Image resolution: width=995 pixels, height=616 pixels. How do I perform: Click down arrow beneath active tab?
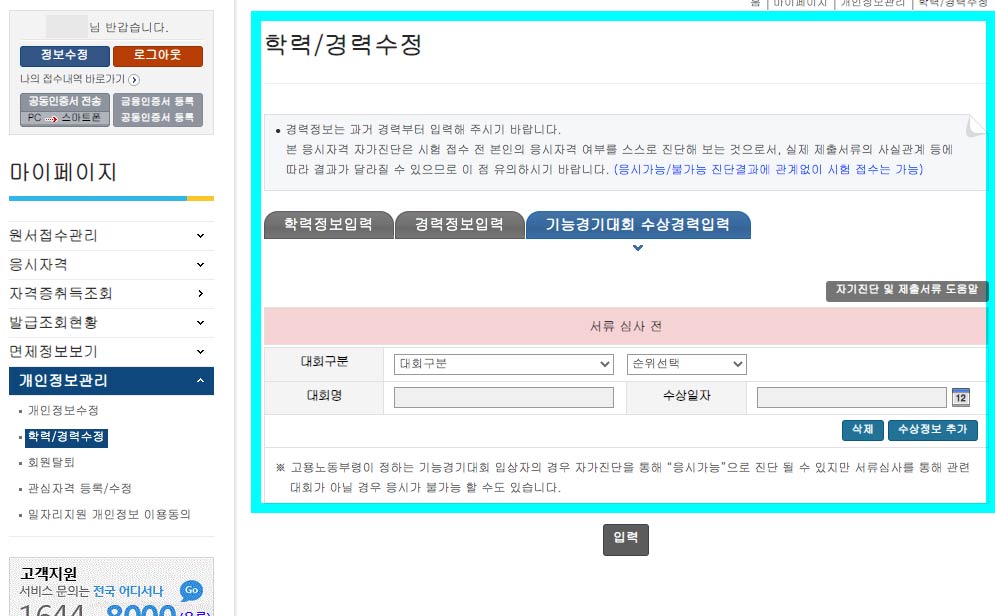[x=638, y=248]
